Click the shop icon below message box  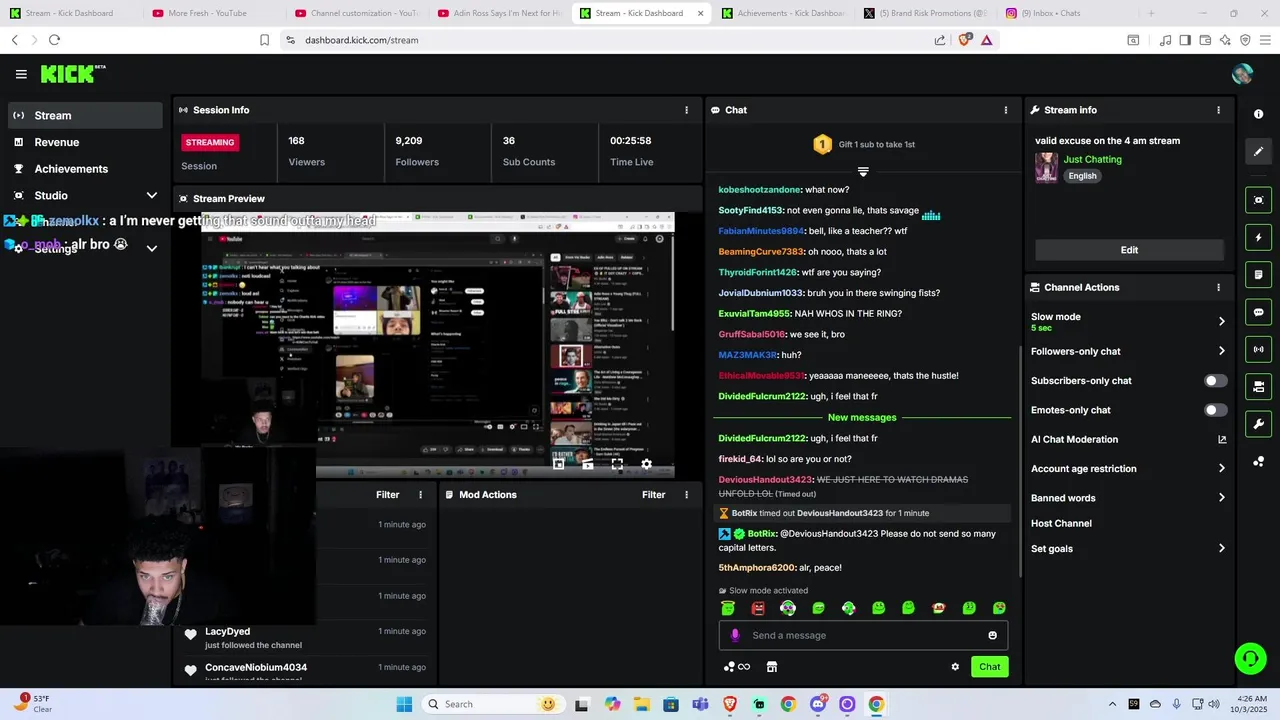tap(771, 667)
